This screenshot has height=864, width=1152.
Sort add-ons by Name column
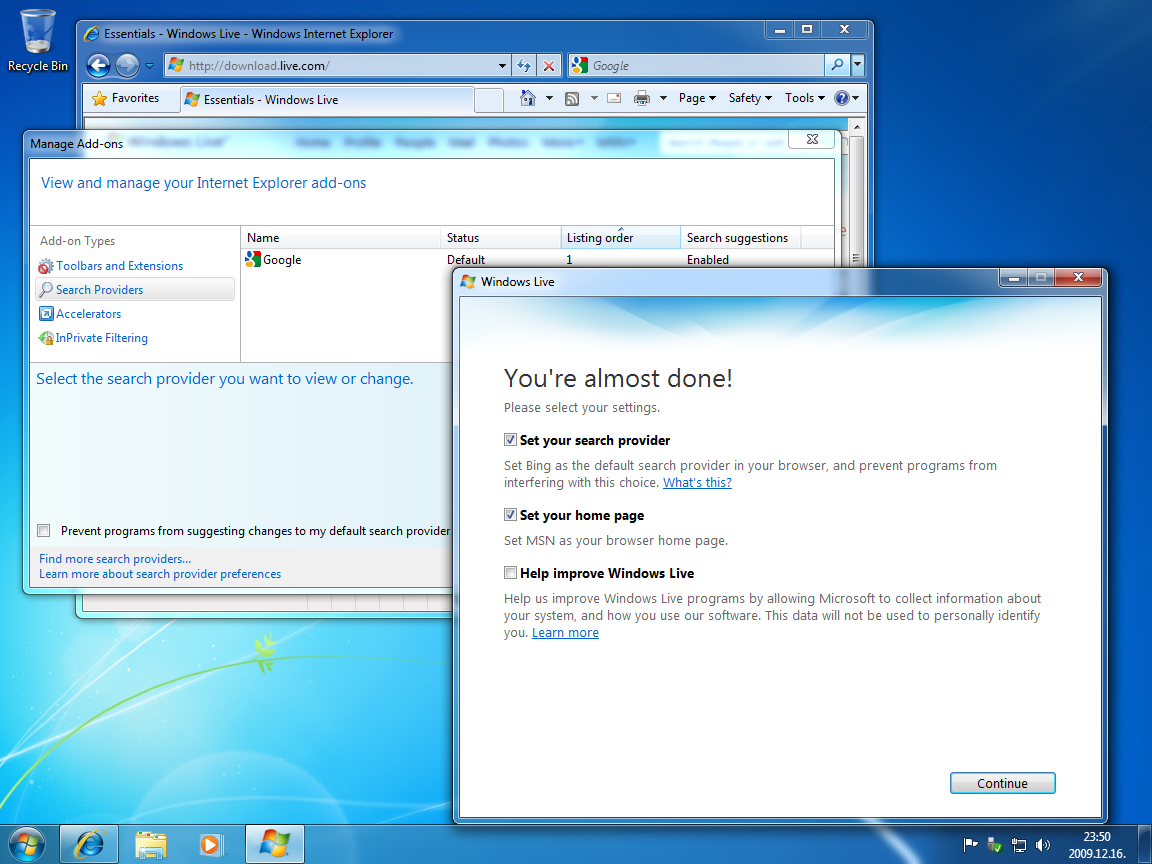[x=341, y=238]
